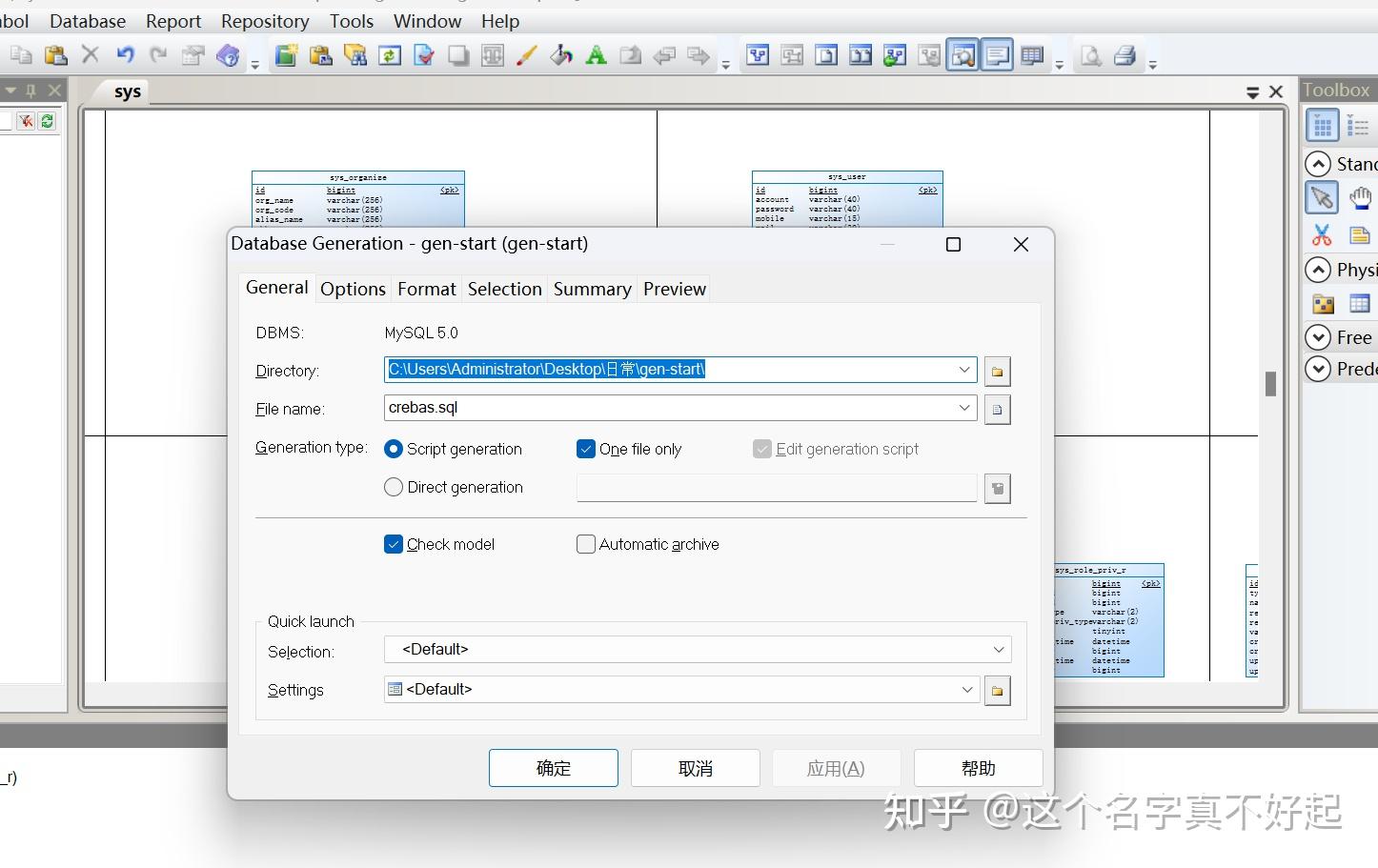Click the 确定 (OK) button
The image size is (1378, 868).
tap(554, 768)
